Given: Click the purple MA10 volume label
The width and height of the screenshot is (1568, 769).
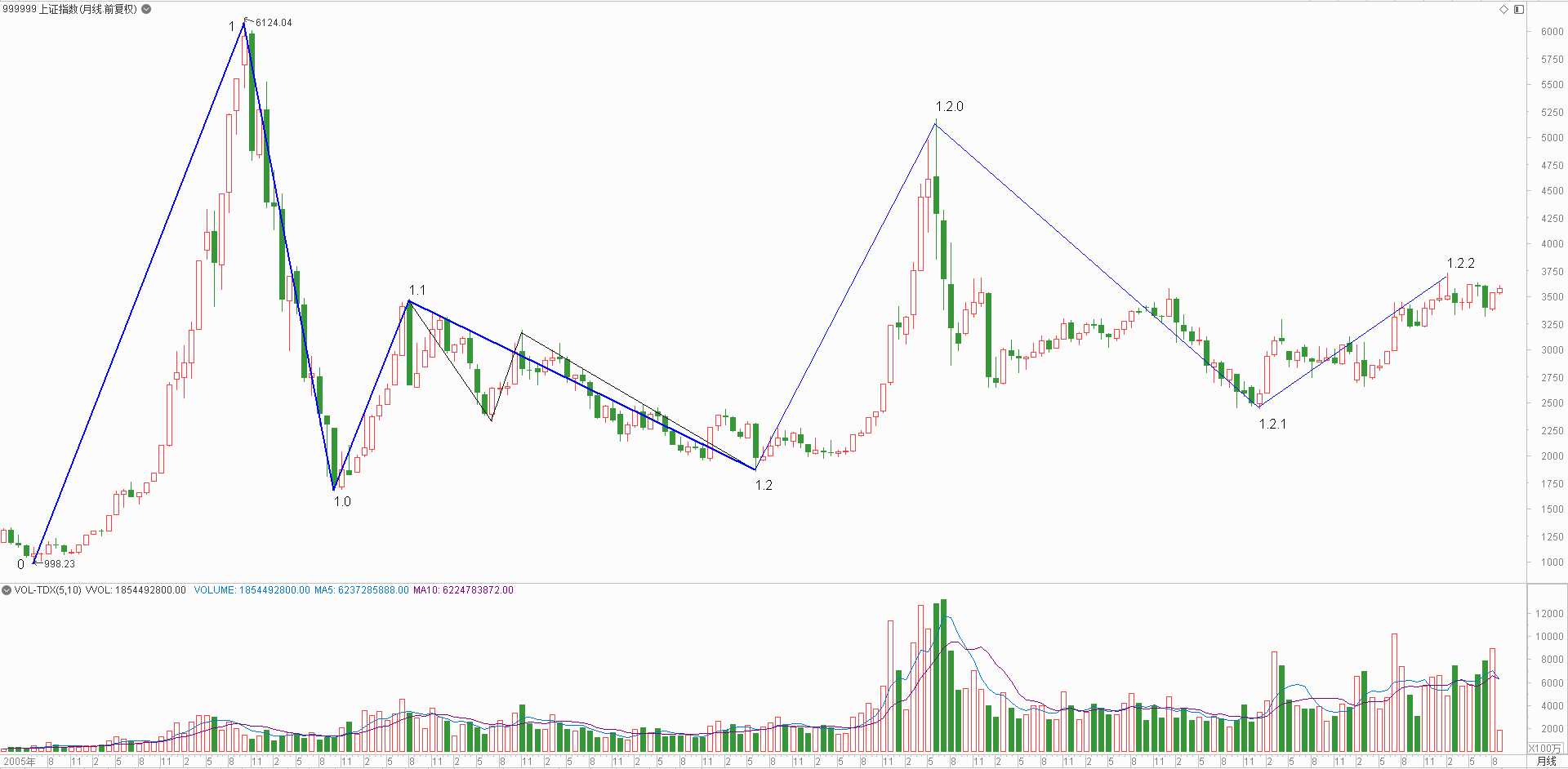Looking at the screenshot, I should pos(463,590).
